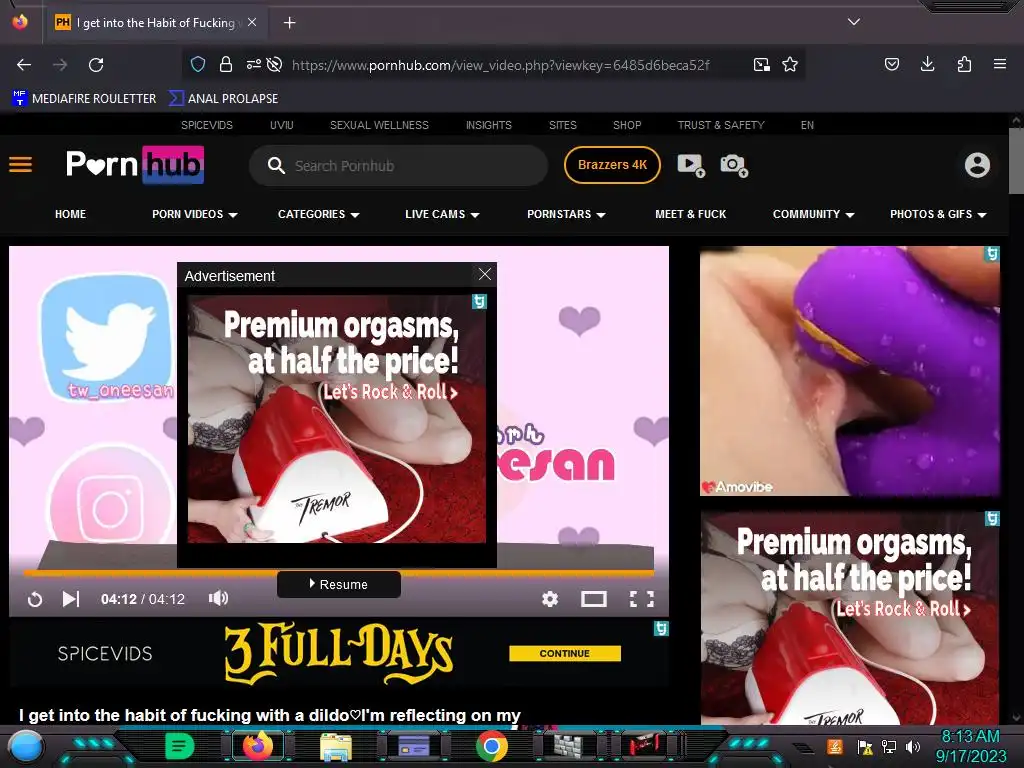Viewport: 1024px width, 768px height.
Task: Go to the HOME nav item
Action: click(x=71, y=214)
